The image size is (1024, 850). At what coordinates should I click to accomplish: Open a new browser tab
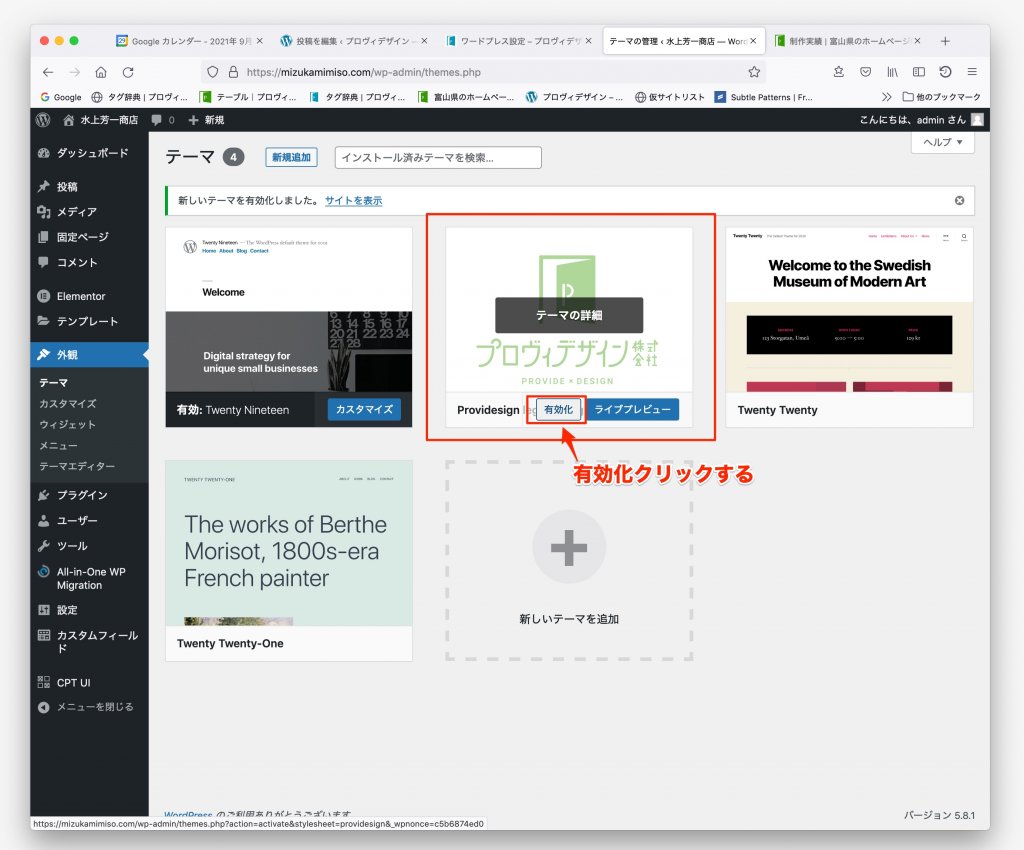945,41
